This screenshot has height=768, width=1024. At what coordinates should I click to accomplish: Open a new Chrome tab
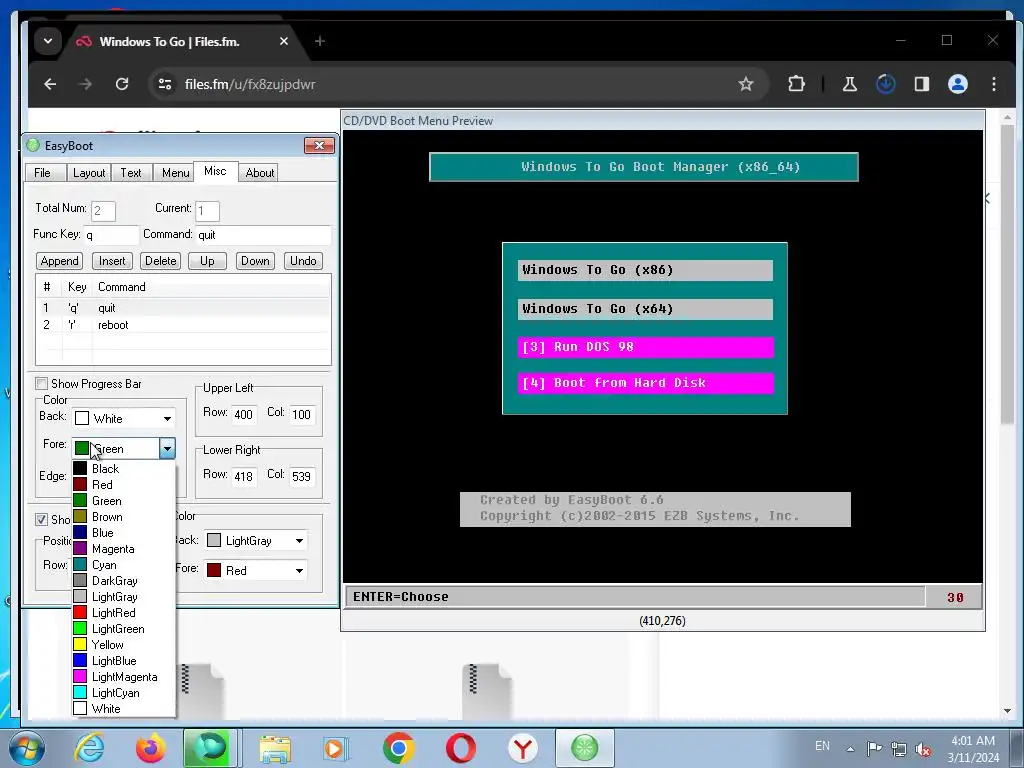pyautogui.click(x=319, y=41)
